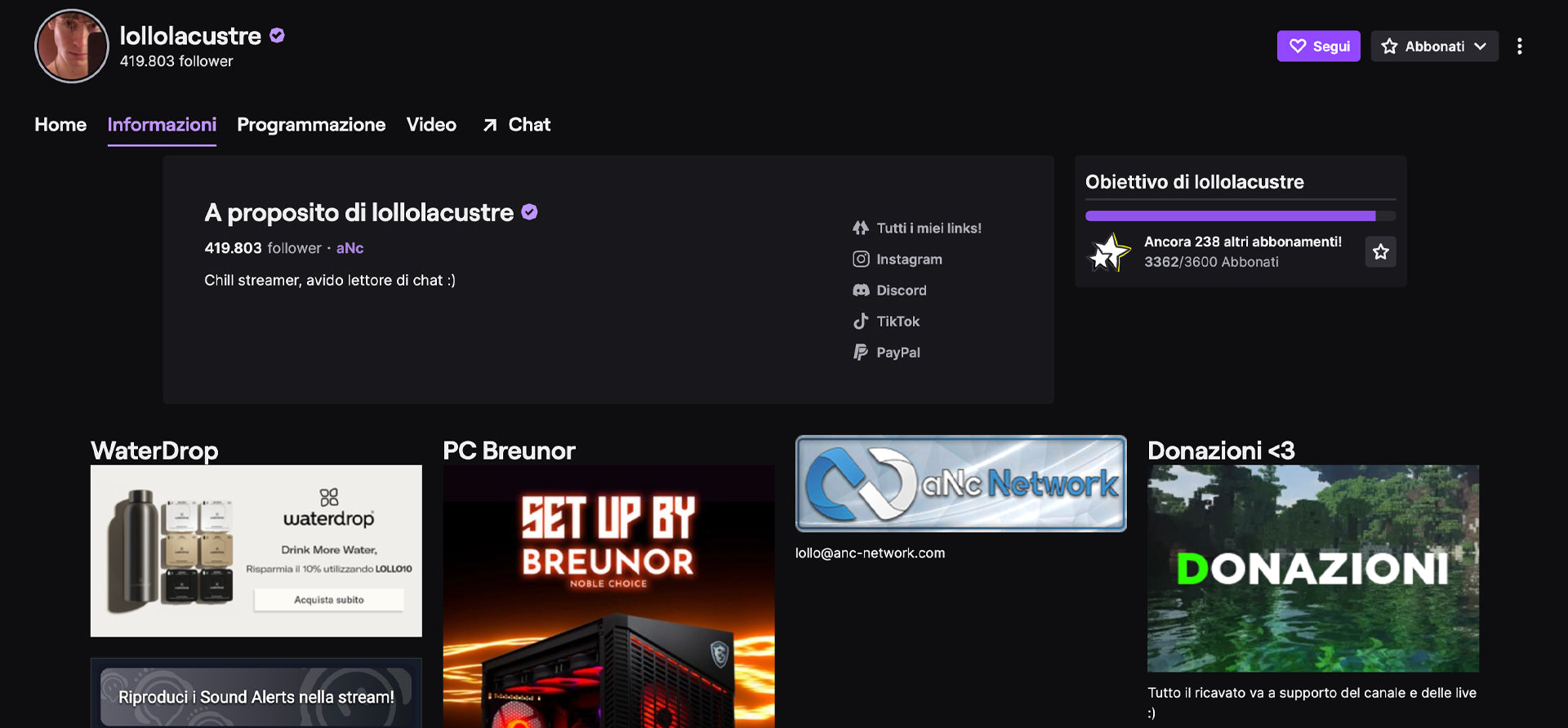Click the '3362/3600 Abbonati' count
The height and width of the screenshot is (728, 1568).
pos(1211,262)
